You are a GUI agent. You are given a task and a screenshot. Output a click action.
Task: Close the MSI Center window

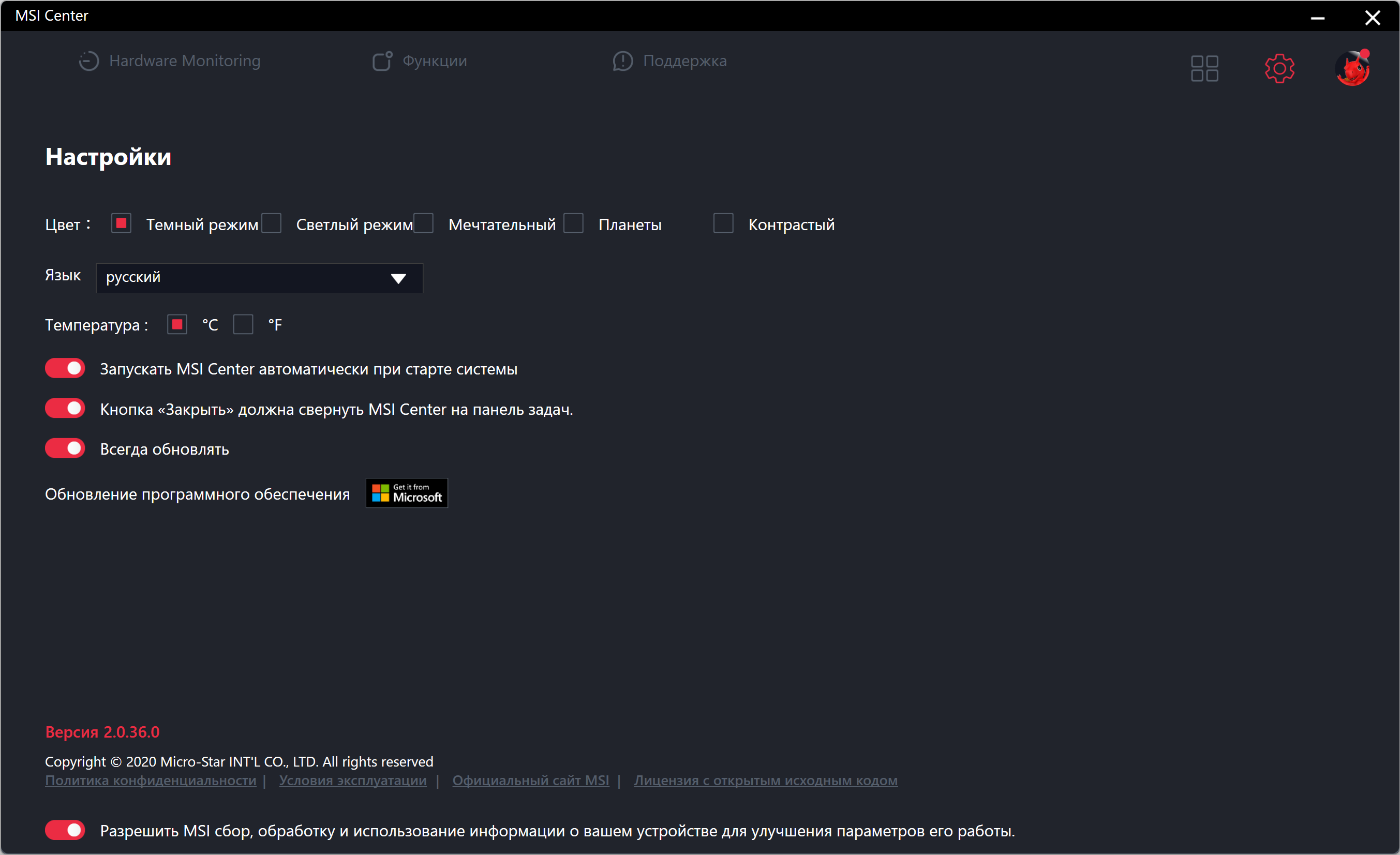1373,18
